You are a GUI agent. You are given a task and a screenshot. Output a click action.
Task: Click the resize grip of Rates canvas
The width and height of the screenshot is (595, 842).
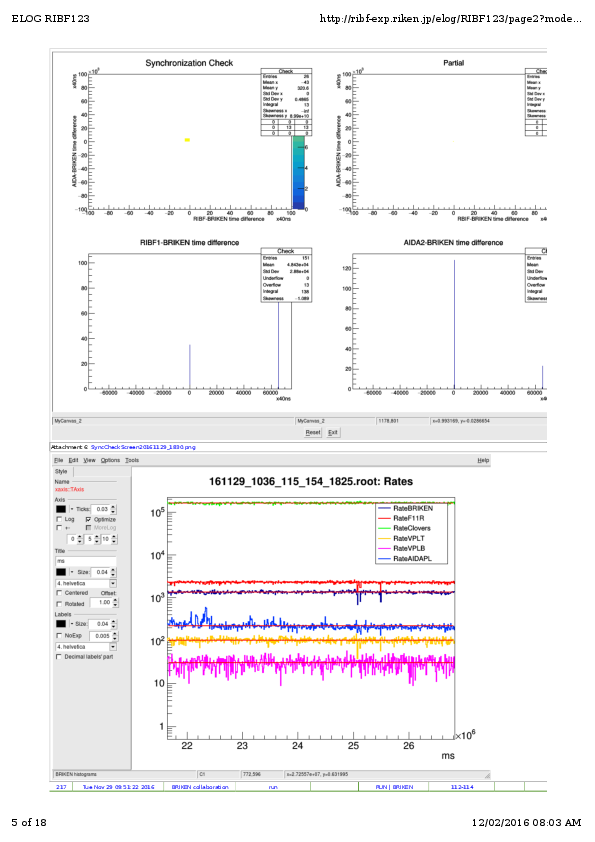[x=487, y=775]
